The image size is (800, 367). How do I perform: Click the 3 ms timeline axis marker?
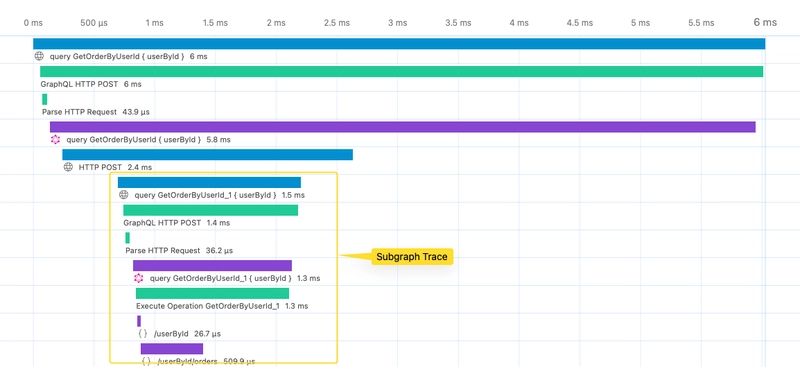point(397,23)
